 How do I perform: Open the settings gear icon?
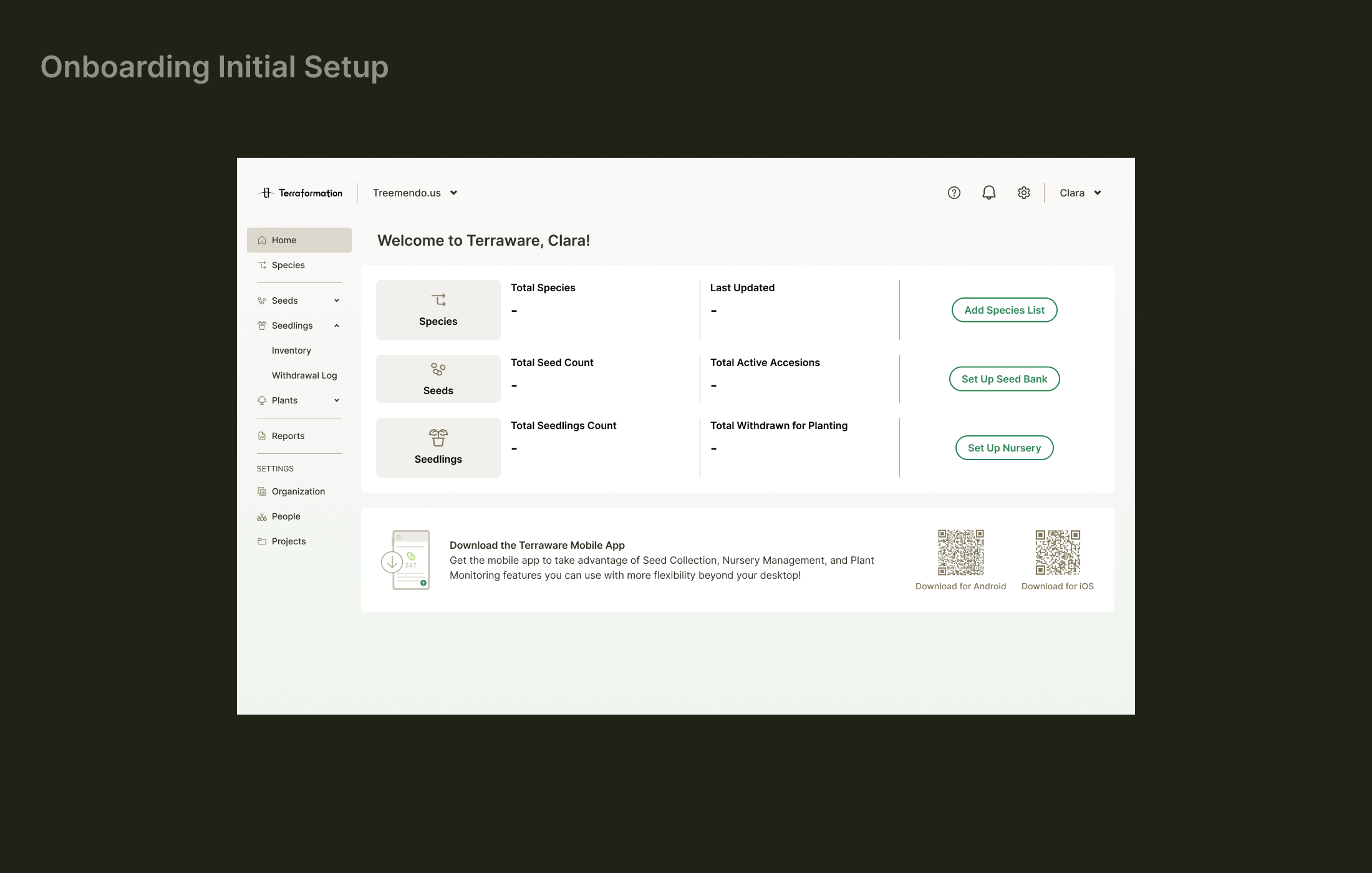click(1023, 193)
